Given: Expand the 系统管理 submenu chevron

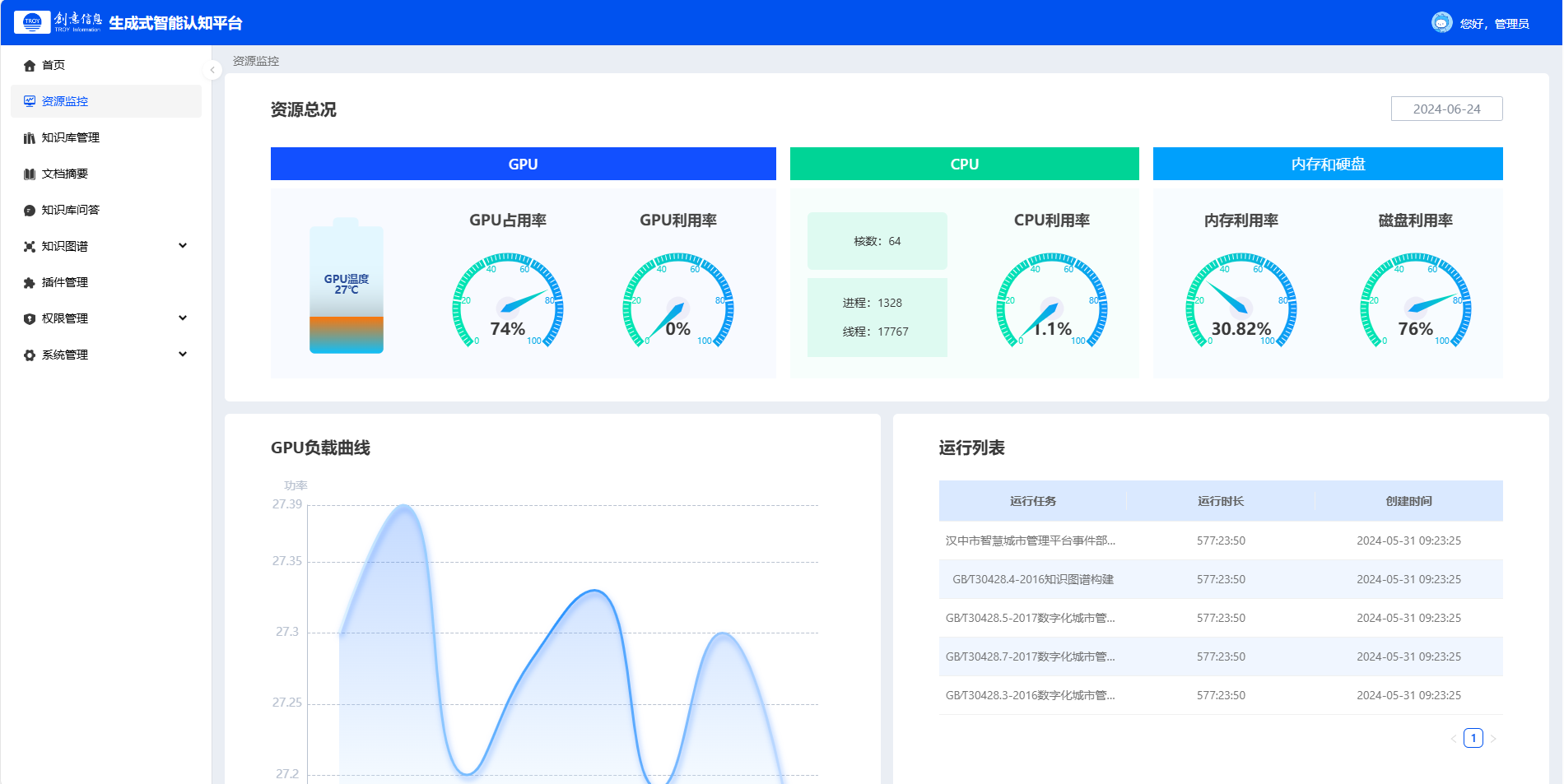Looking at the screenshot, I should pos(183,355).
